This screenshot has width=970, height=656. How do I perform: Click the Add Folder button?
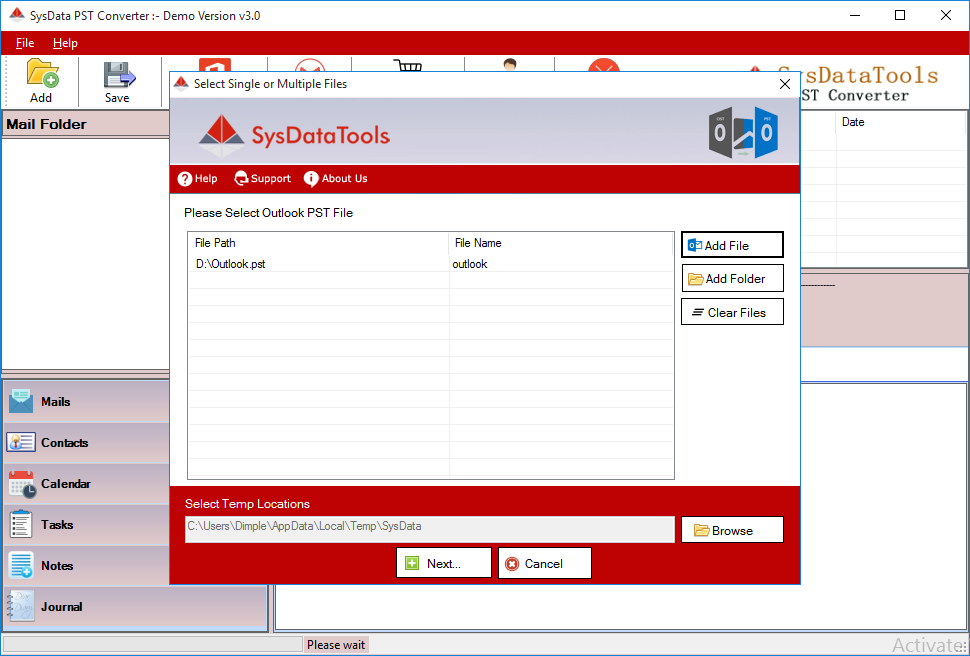click(732, 278)
